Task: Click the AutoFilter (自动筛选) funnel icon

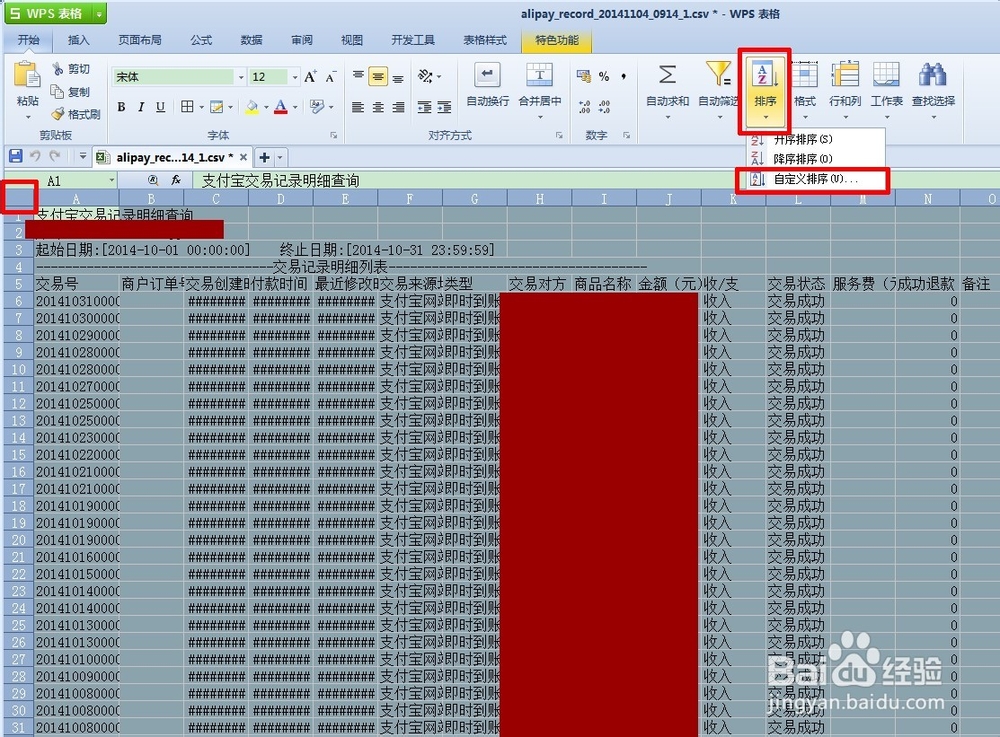Action: coord(718,74)
